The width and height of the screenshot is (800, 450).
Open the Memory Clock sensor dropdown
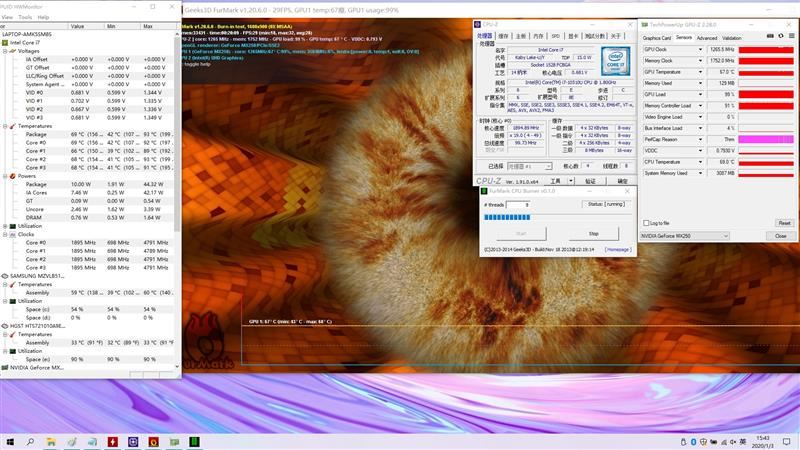(700, 61)
